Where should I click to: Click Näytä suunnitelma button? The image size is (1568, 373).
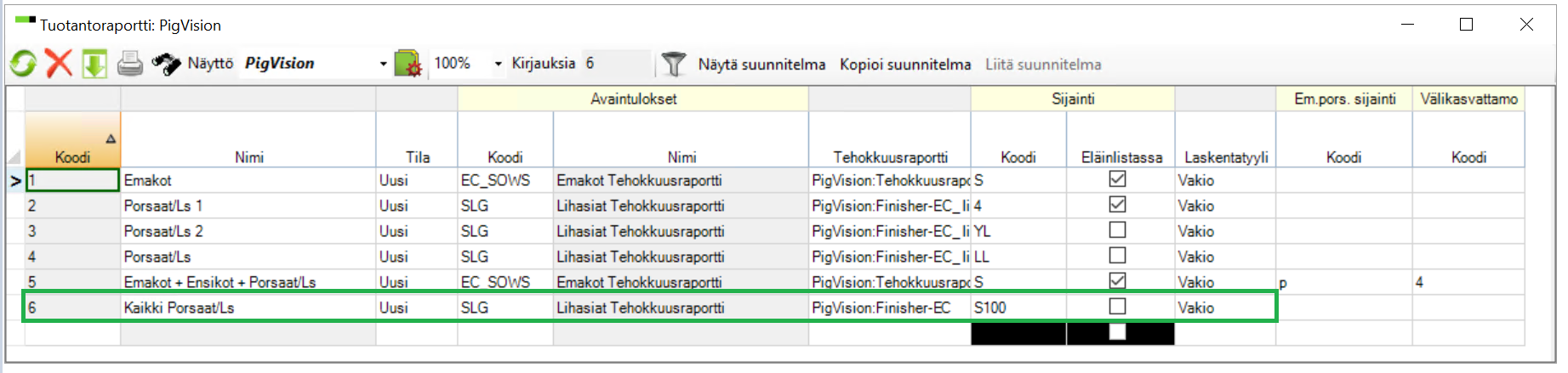click(761, 65)
